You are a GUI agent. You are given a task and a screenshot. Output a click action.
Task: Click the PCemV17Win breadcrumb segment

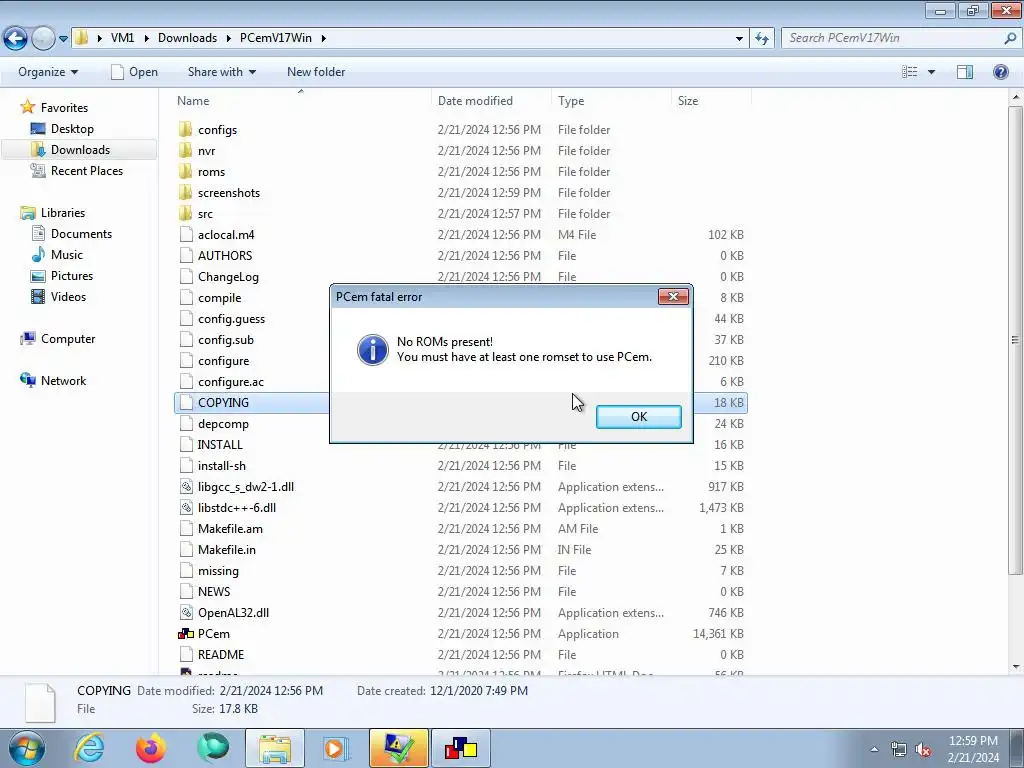pos(276,38)
